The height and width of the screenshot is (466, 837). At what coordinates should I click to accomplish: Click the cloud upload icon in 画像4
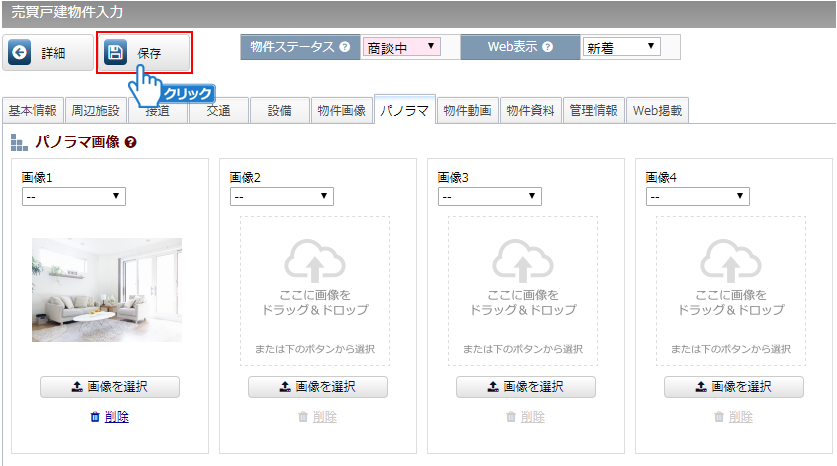click(731, 262)
